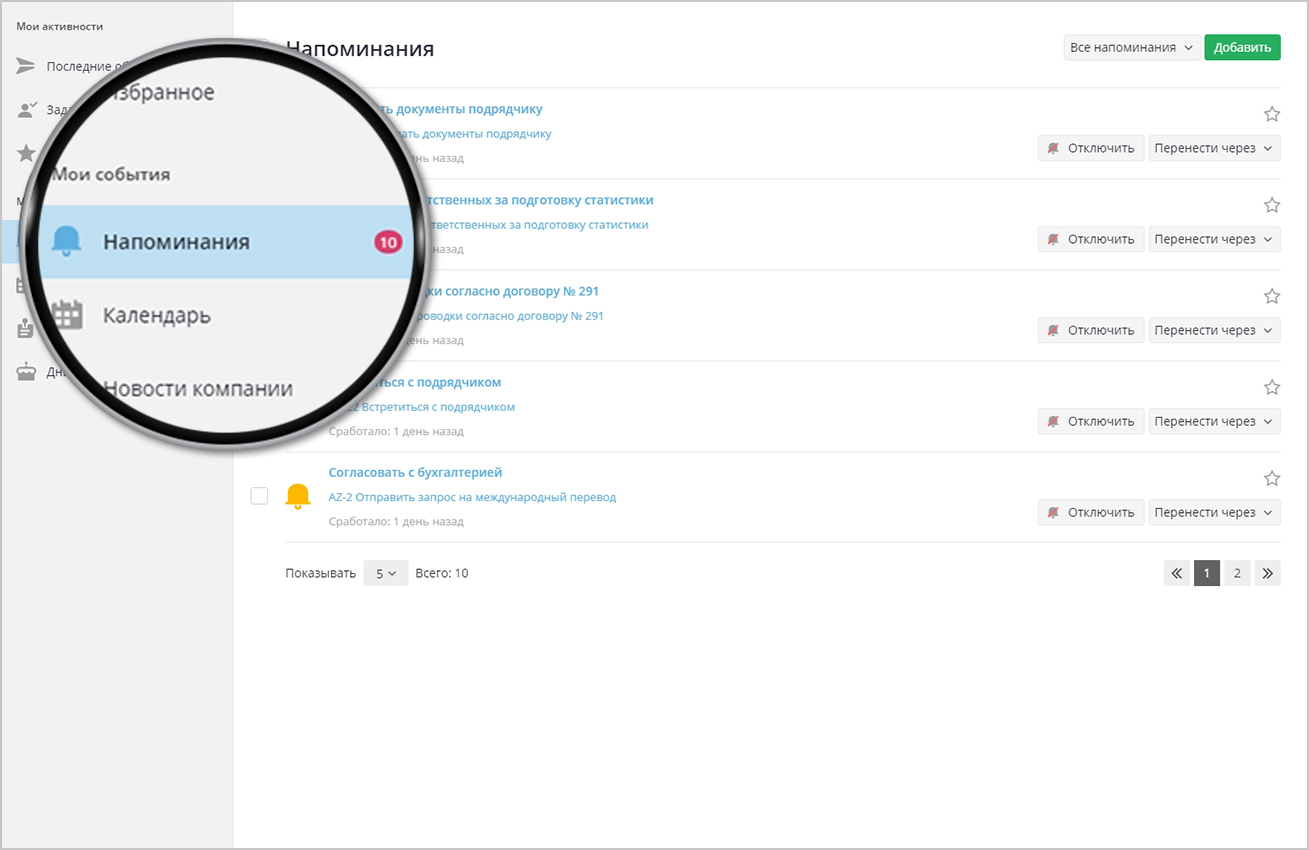Click the green 'Добавить' button
This screenshot has height=850, width=1309.
[x=1242, y=47]
